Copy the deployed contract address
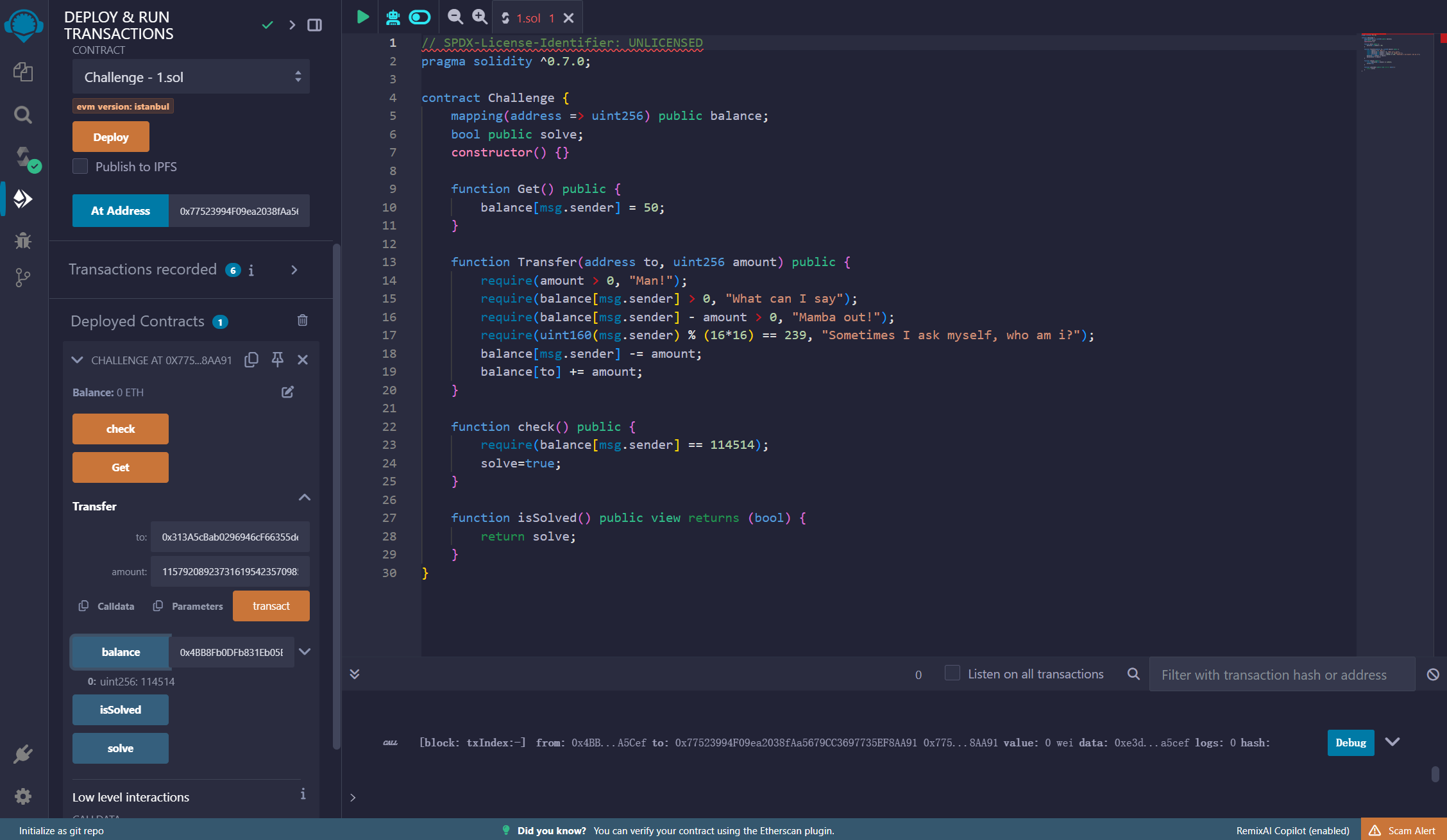1447x840 pixels. tap(251, 360)
